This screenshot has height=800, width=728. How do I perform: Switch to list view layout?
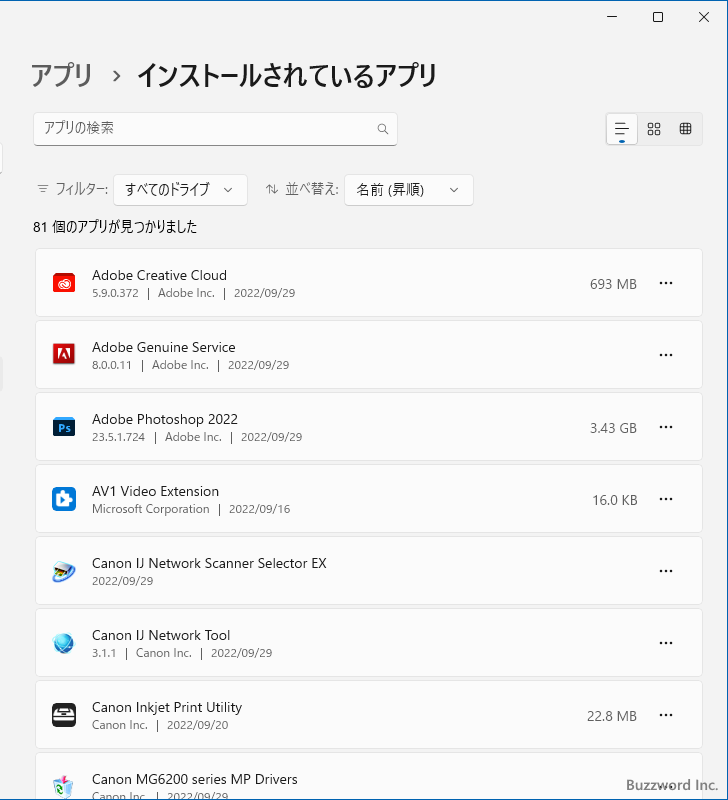pos(621,129)
